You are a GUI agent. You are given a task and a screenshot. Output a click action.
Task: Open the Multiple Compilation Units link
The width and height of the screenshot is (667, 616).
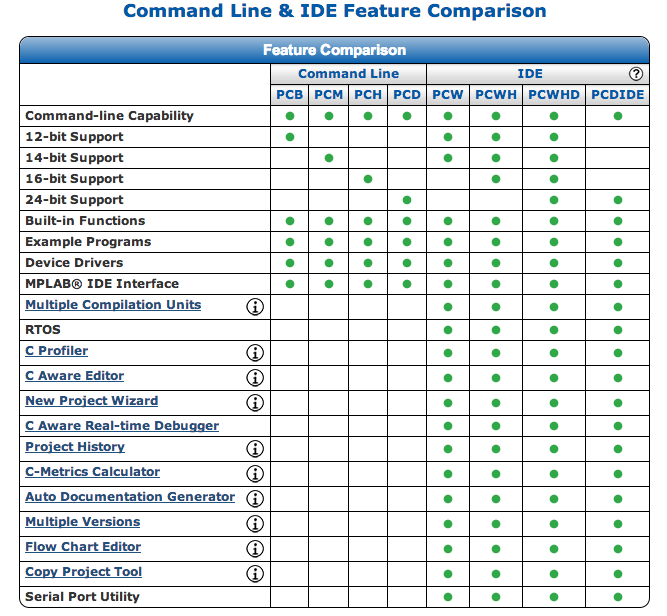click(x=113, y=305)
